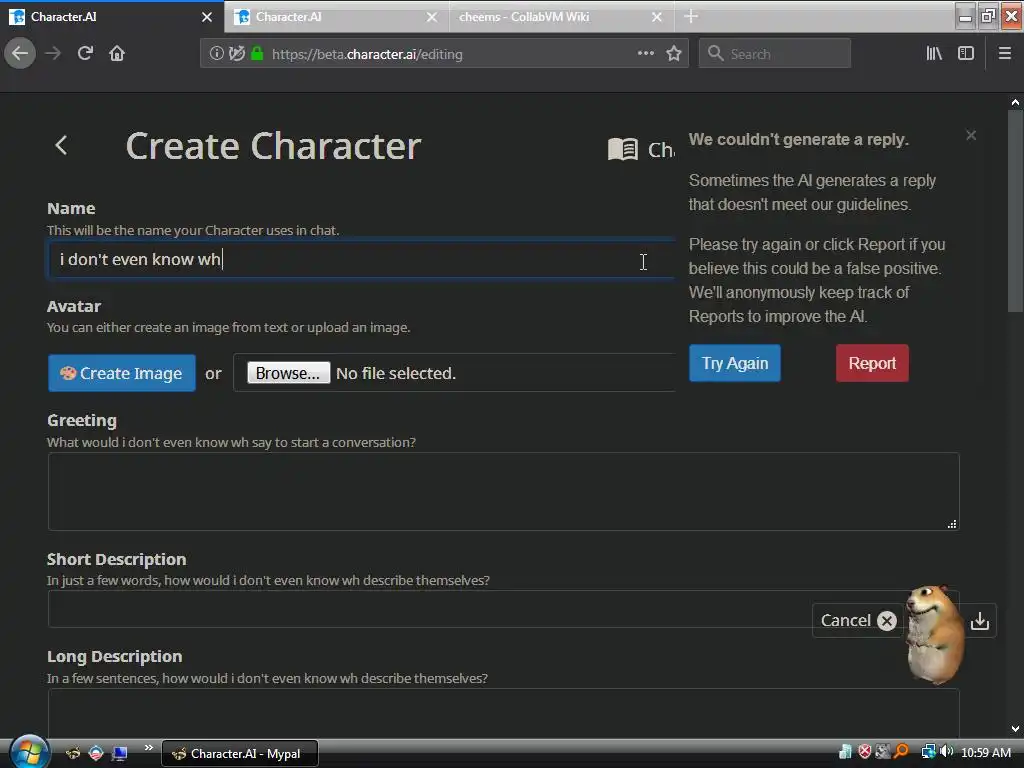
Task: Open the character book guide icon
Action: [x=622, y=149]
